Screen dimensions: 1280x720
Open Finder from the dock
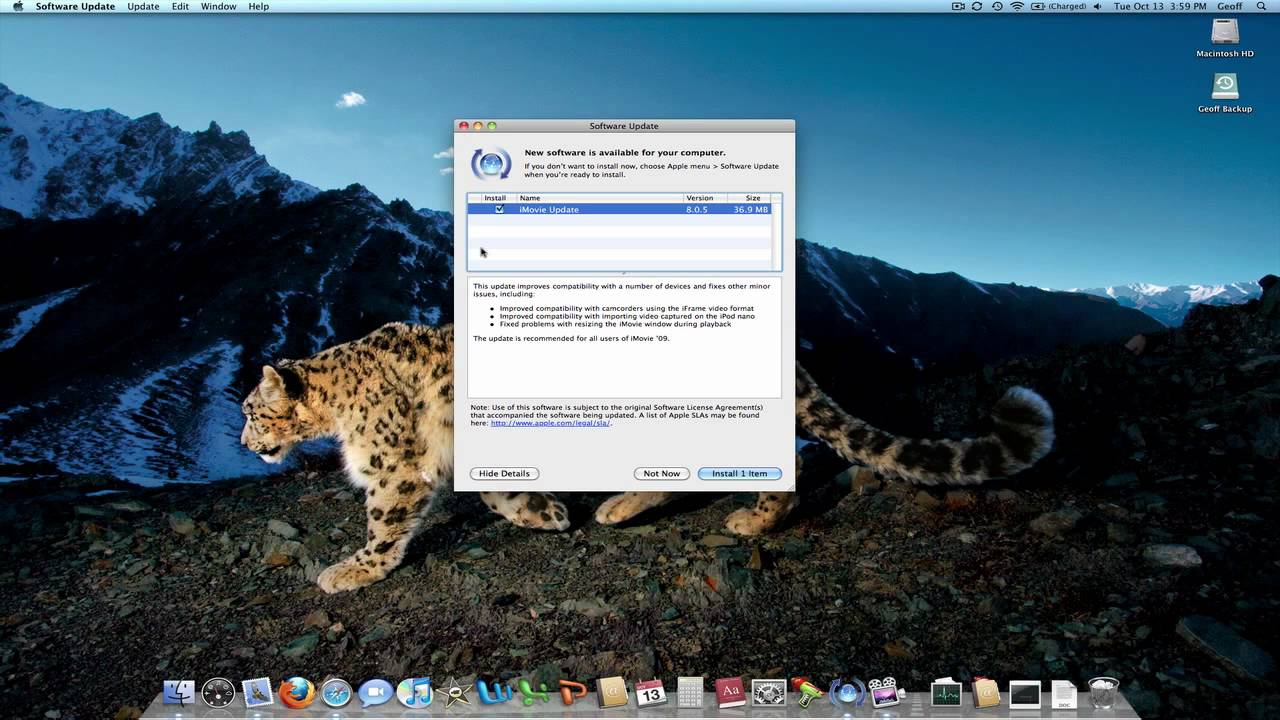tap(179, 692)
